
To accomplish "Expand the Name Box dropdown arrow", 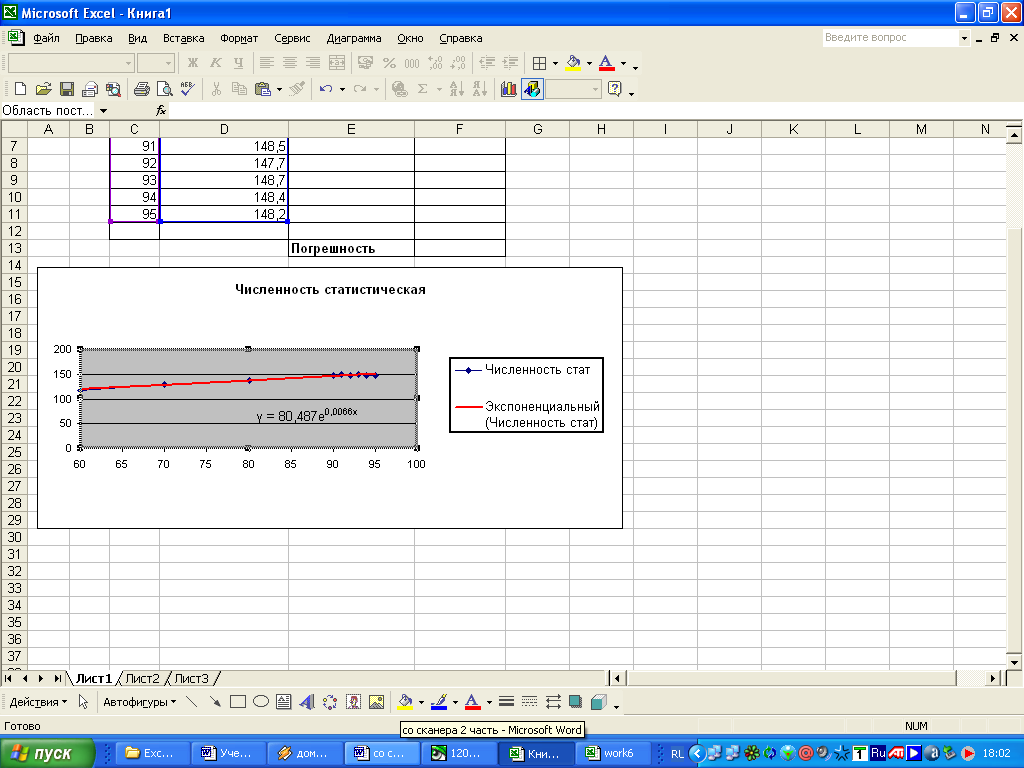I will tap(103, 111).
